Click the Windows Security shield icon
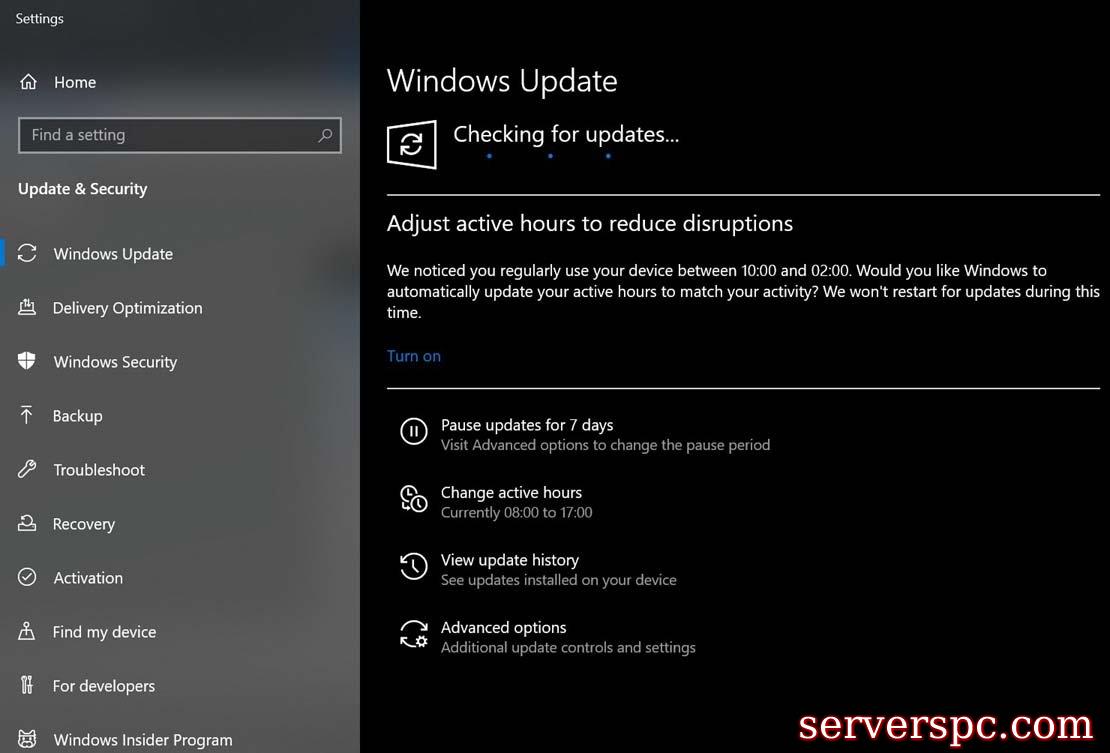This screenshot has width=1110, height=753. pos(27,361)
